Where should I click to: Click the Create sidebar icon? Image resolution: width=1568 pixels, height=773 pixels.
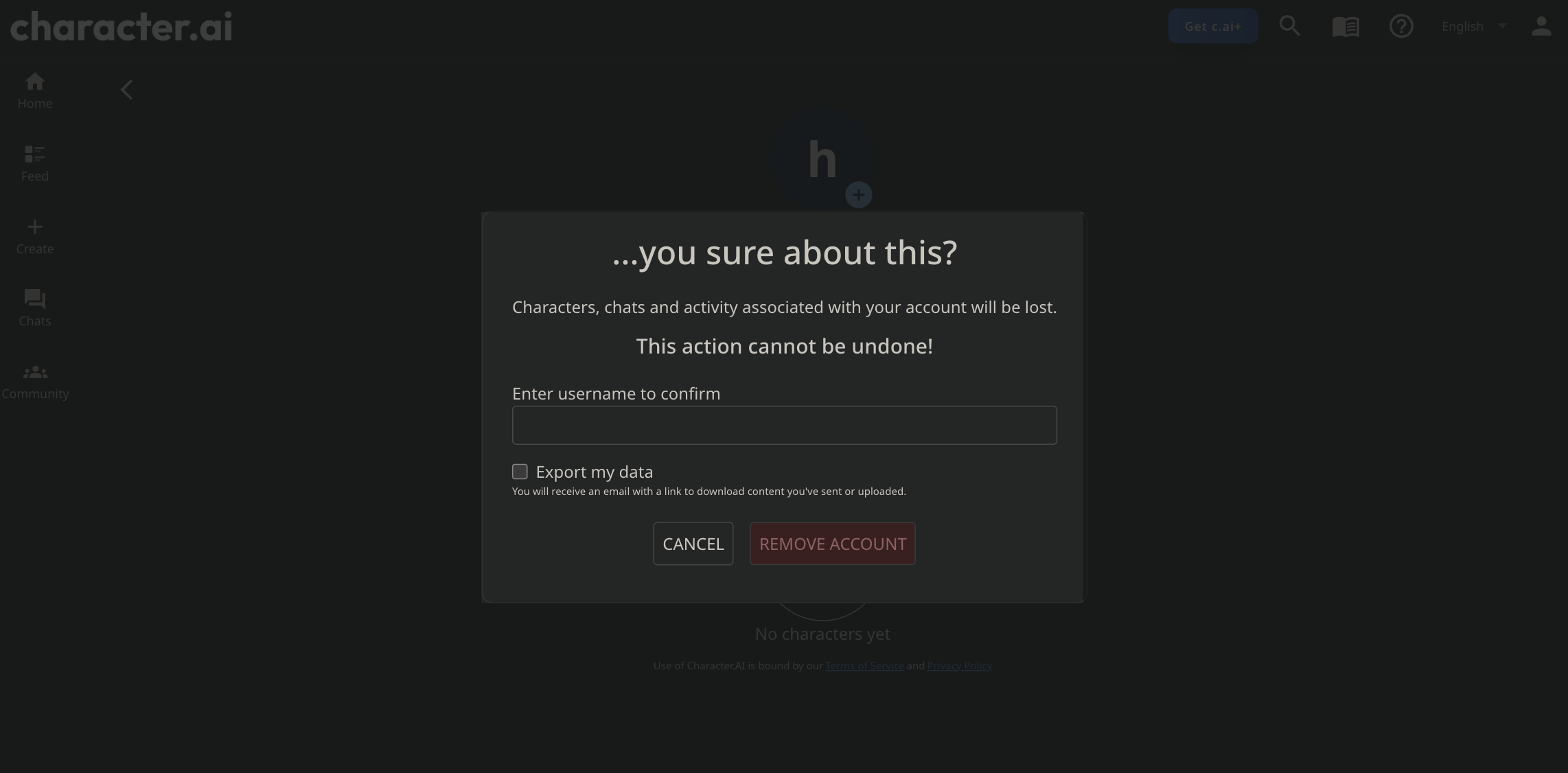tap(35, 236)
